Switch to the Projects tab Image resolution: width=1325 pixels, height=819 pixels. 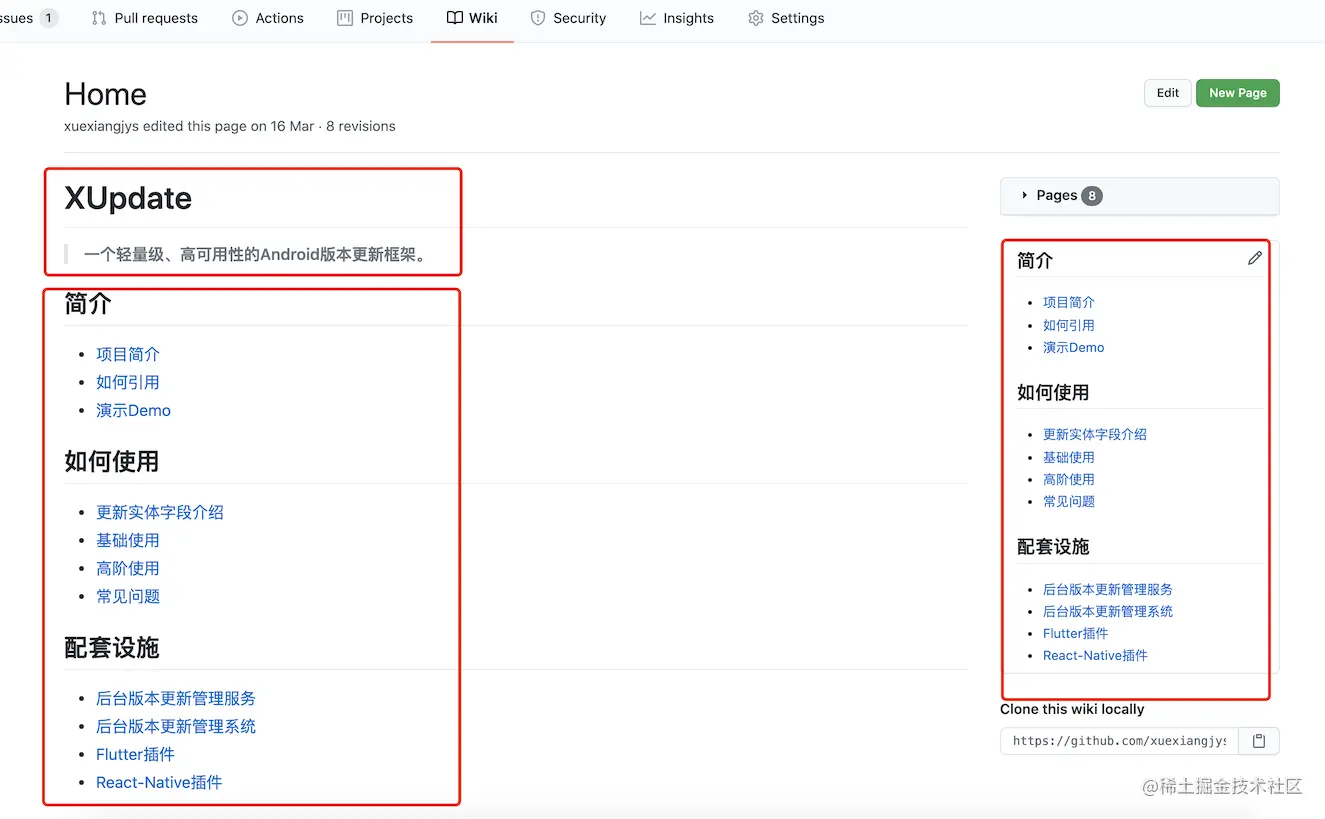(375, 18)
